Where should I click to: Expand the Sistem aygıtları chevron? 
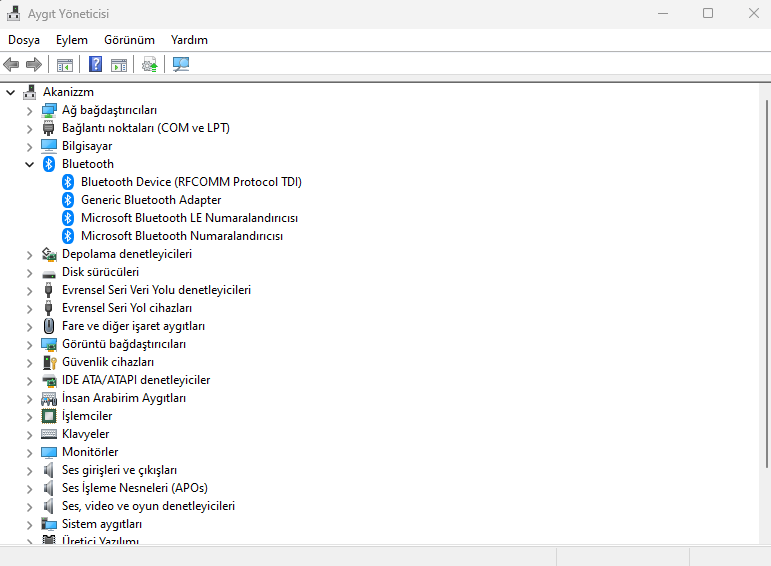[x=30, y=524]
